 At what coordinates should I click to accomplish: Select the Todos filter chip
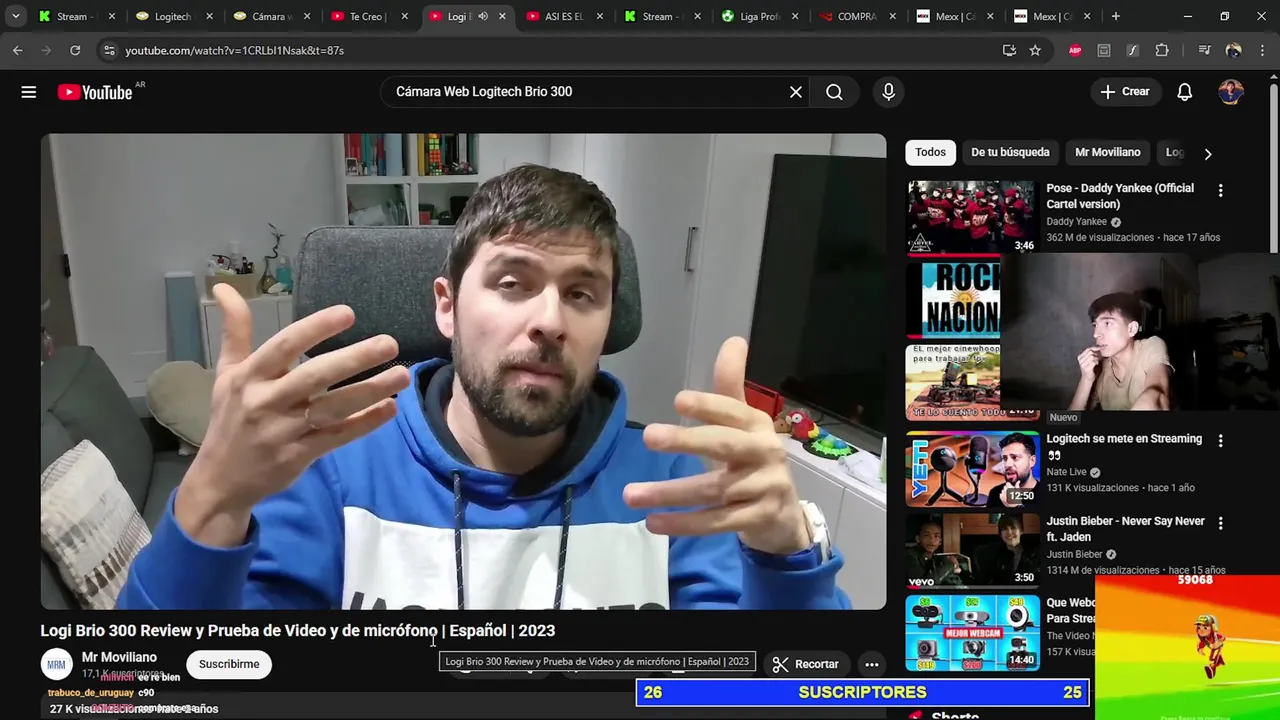pos(930,152)
